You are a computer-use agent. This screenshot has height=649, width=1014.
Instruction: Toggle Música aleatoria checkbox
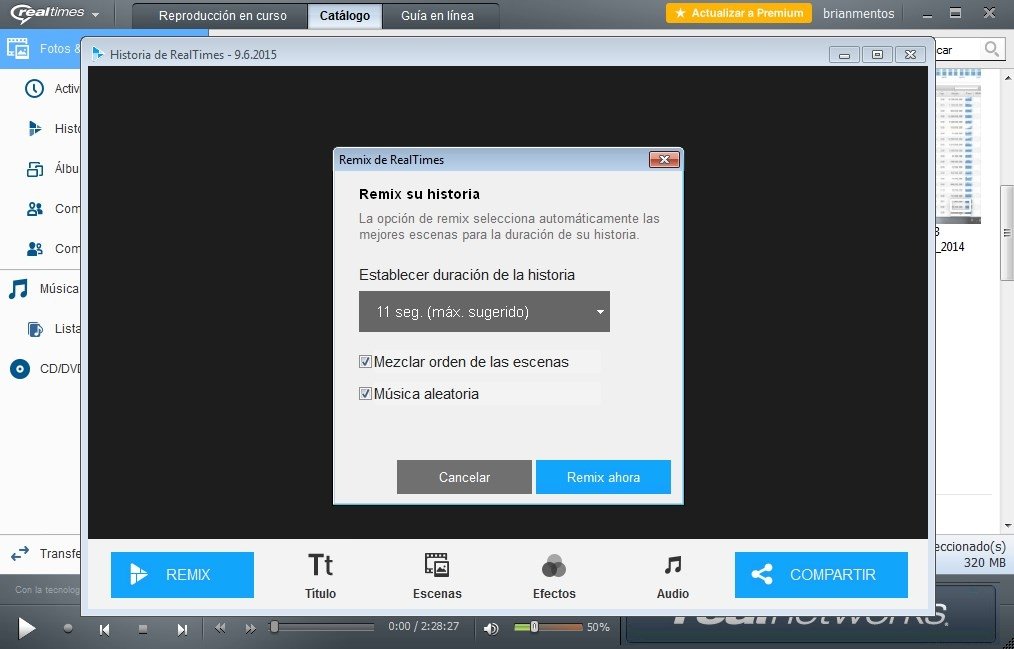click(365, 394)
